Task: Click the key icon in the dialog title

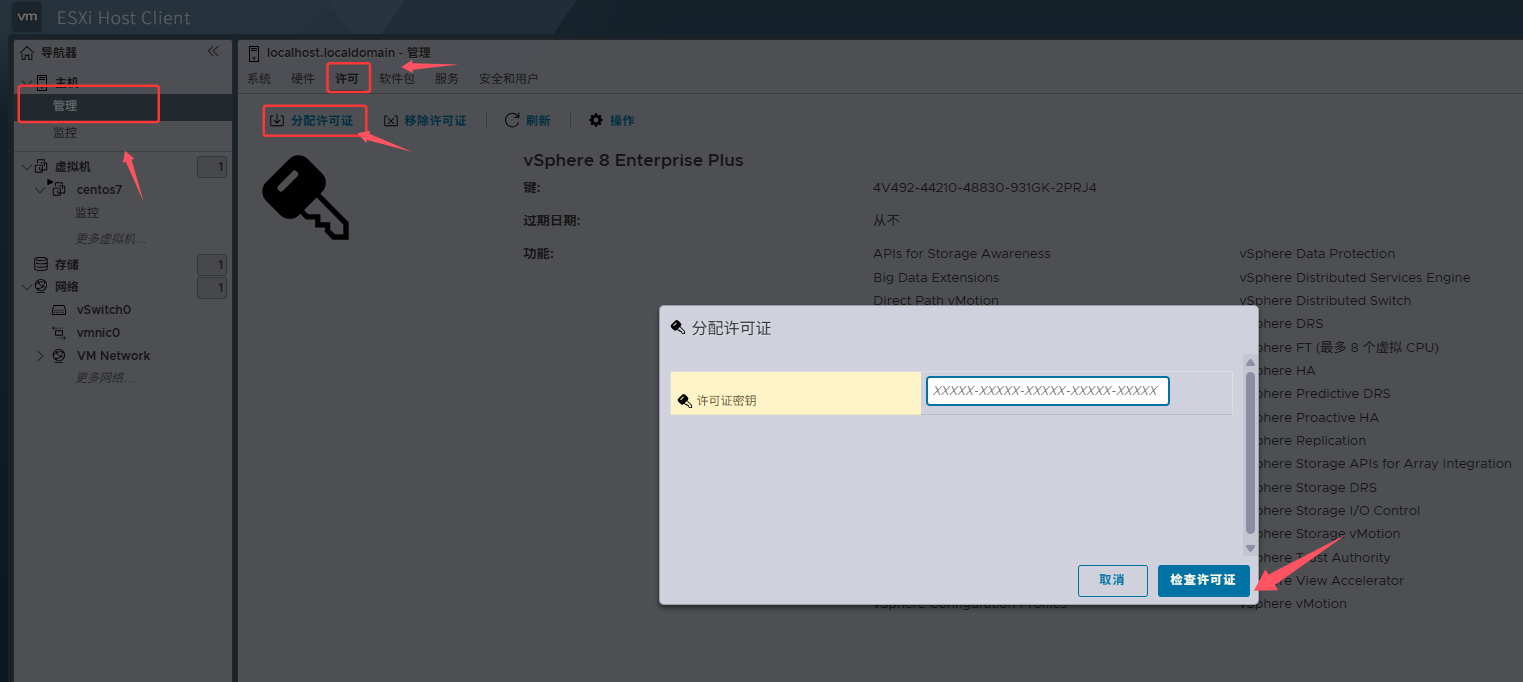Action: (678, 327)
